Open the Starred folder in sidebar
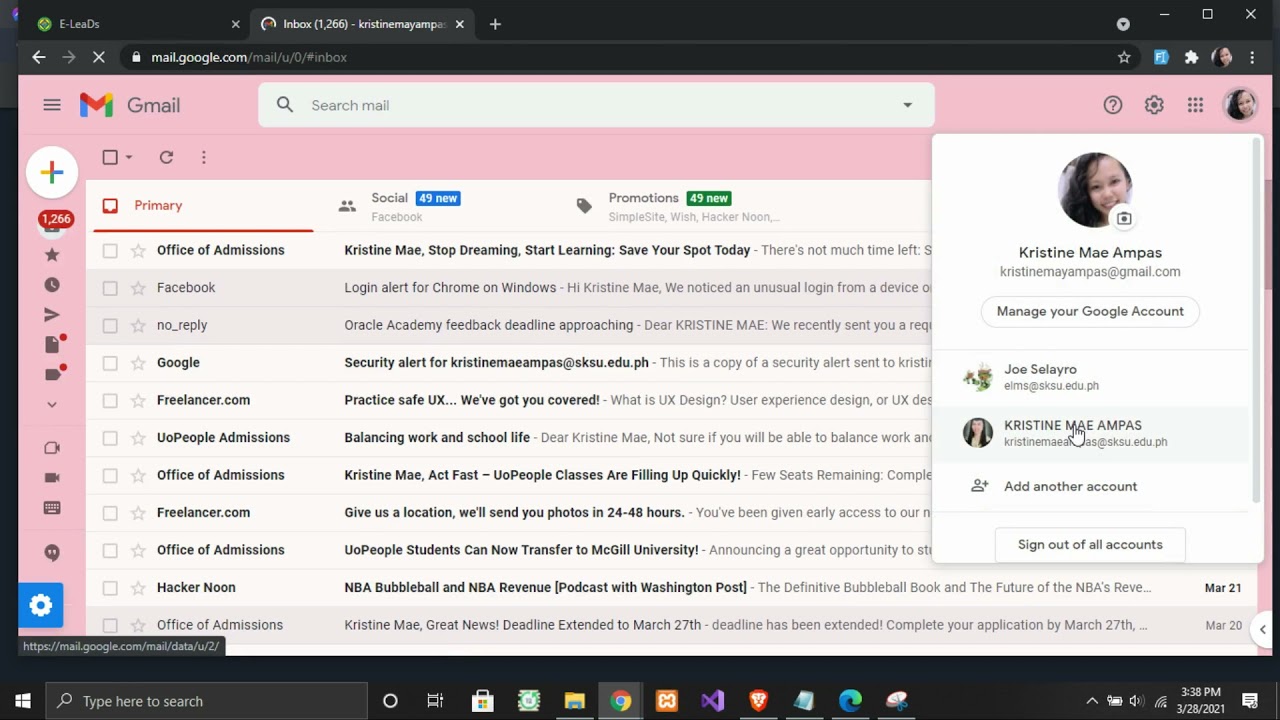The image size is (1280, 720). pyautogui.click(x=52, y=255)
